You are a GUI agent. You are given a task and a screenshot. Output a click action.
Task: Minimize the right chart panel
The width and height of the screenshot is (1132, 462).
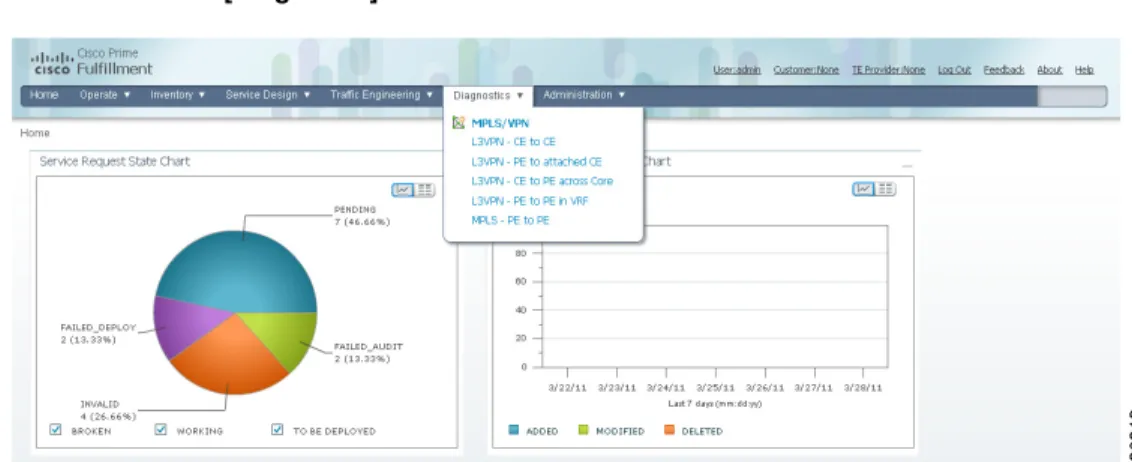click(x=907, y=165)
